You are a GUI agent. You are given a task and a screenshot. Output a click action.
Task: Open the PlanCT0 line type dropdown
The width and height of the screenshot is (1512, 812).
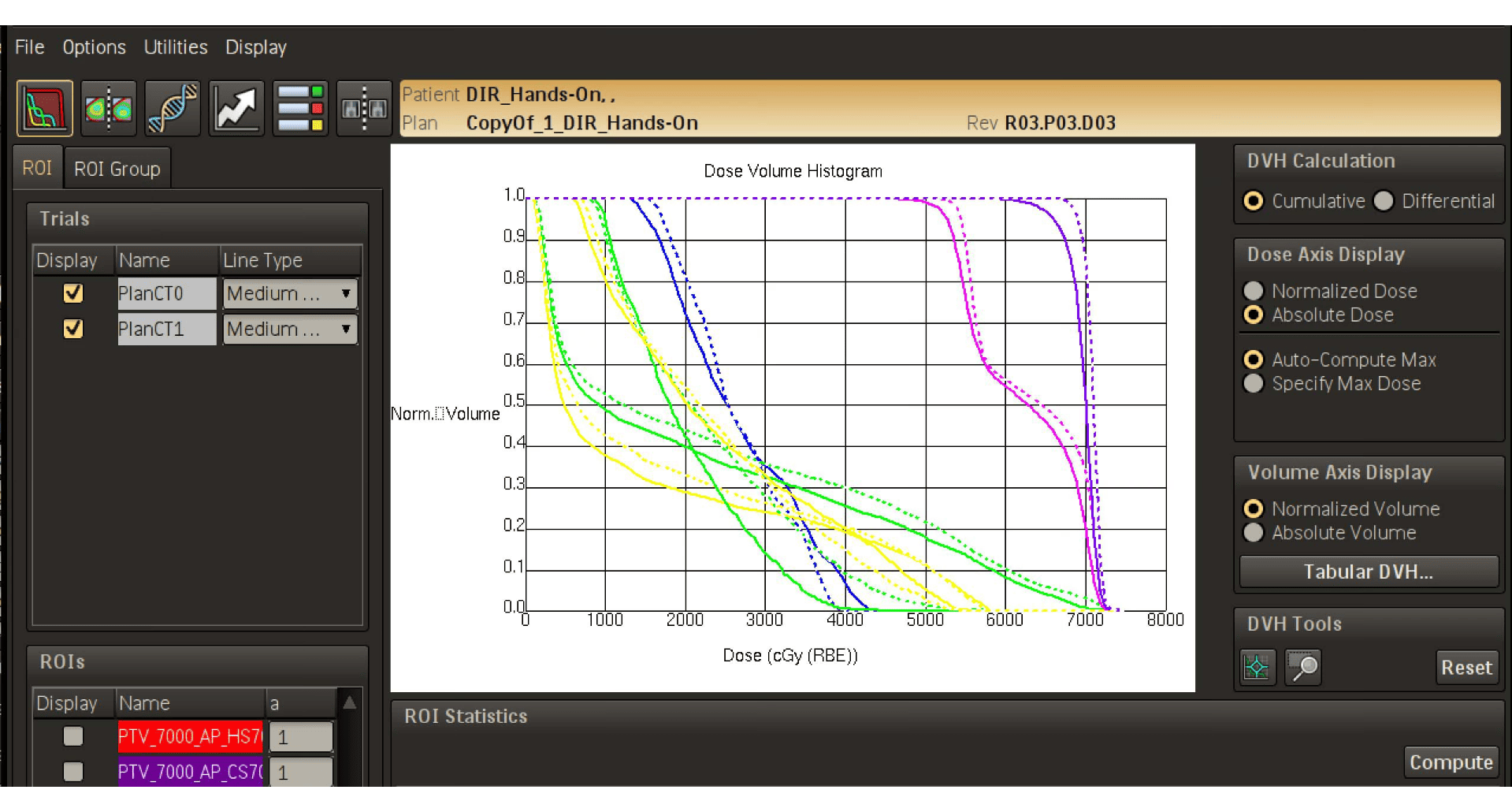pos(290,293)
